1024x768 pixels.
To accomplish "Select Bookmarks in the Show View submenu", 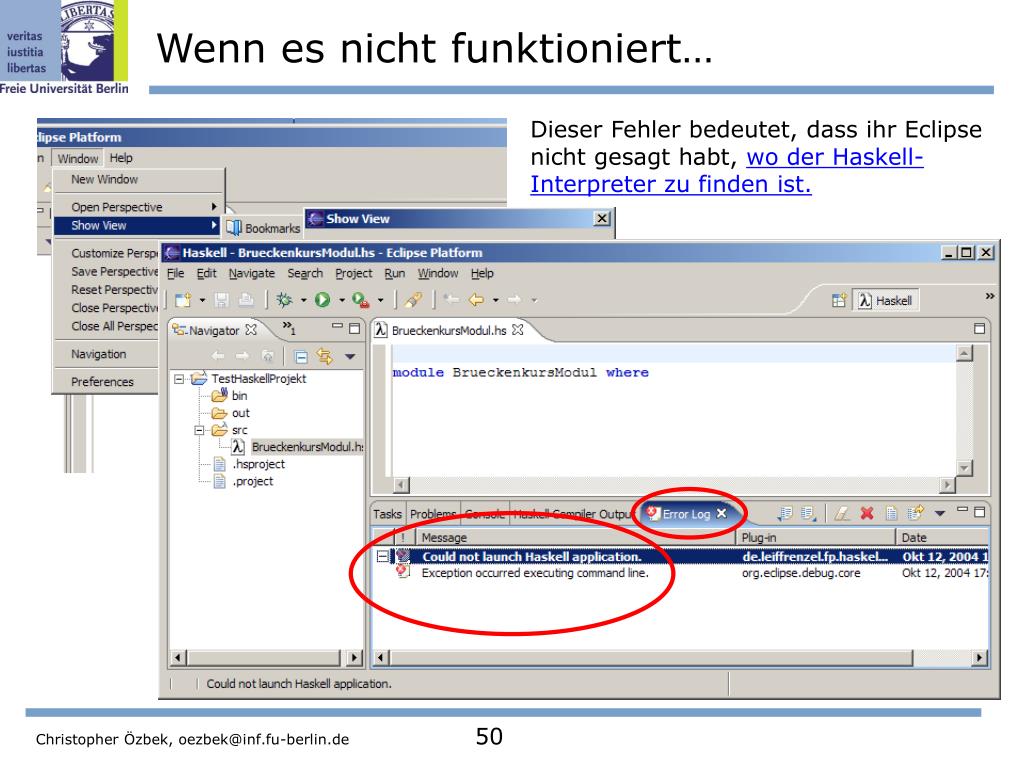I will pos(264,228).
